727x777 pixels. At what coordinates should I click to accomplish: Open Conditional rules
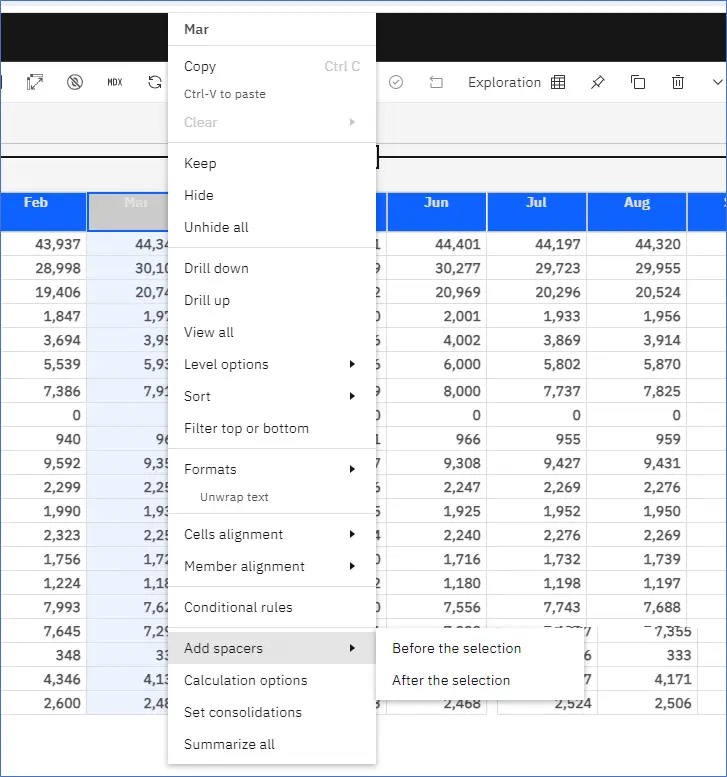pos(272,607)
